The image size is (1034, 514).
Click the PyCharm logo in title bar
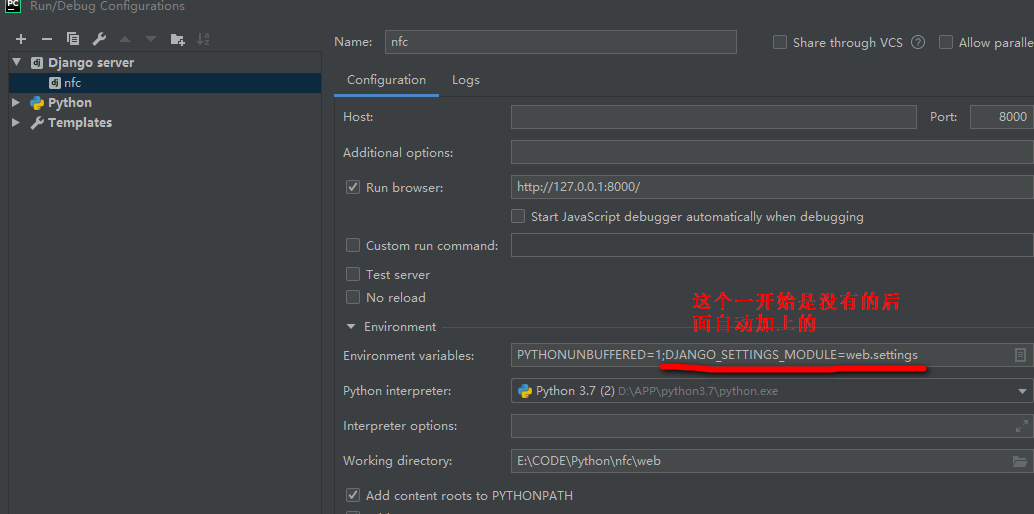(x=13, y=6)
